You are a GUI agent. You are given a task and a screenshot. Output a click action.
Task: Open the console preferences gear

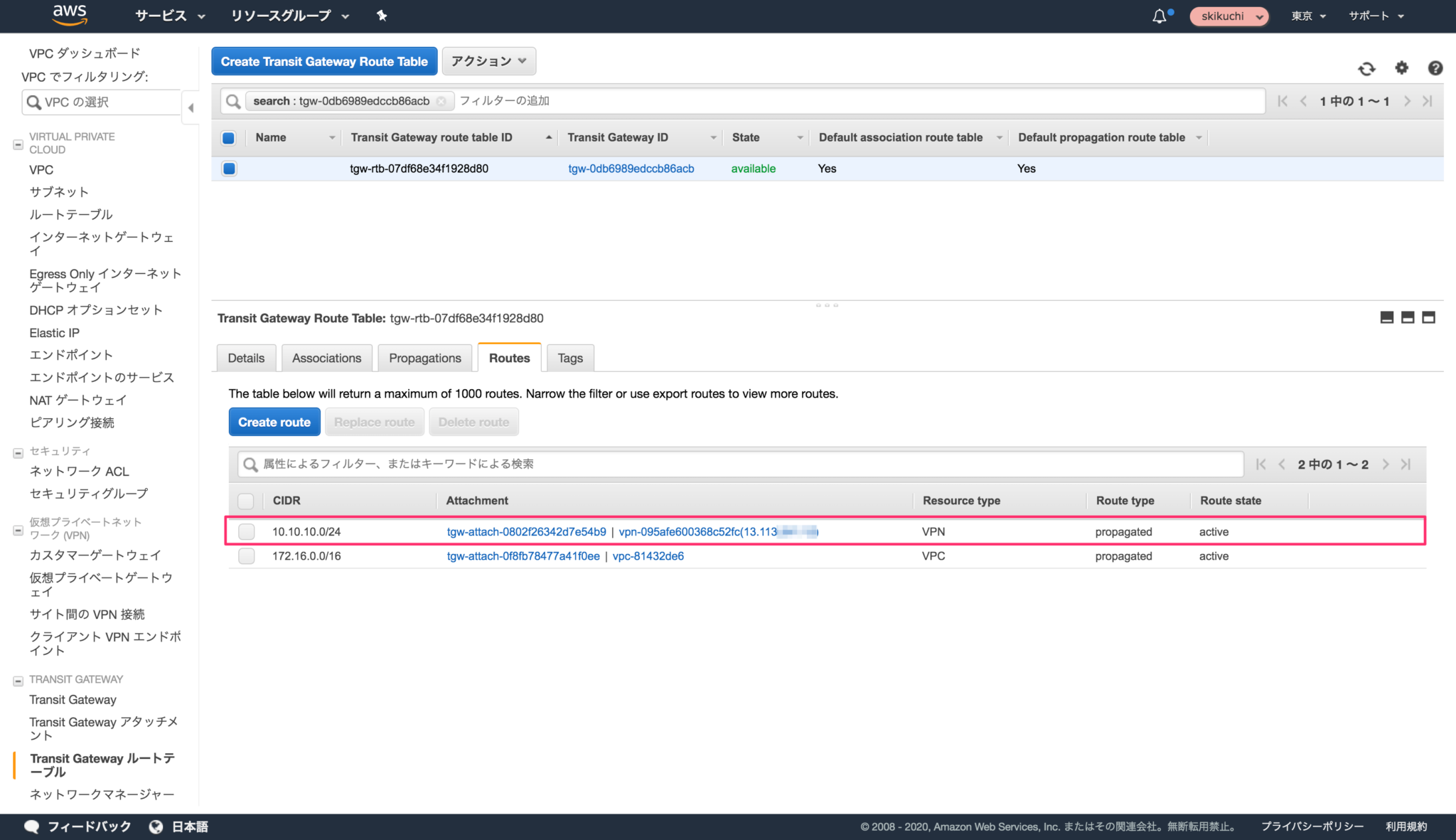coord(1401,68)
